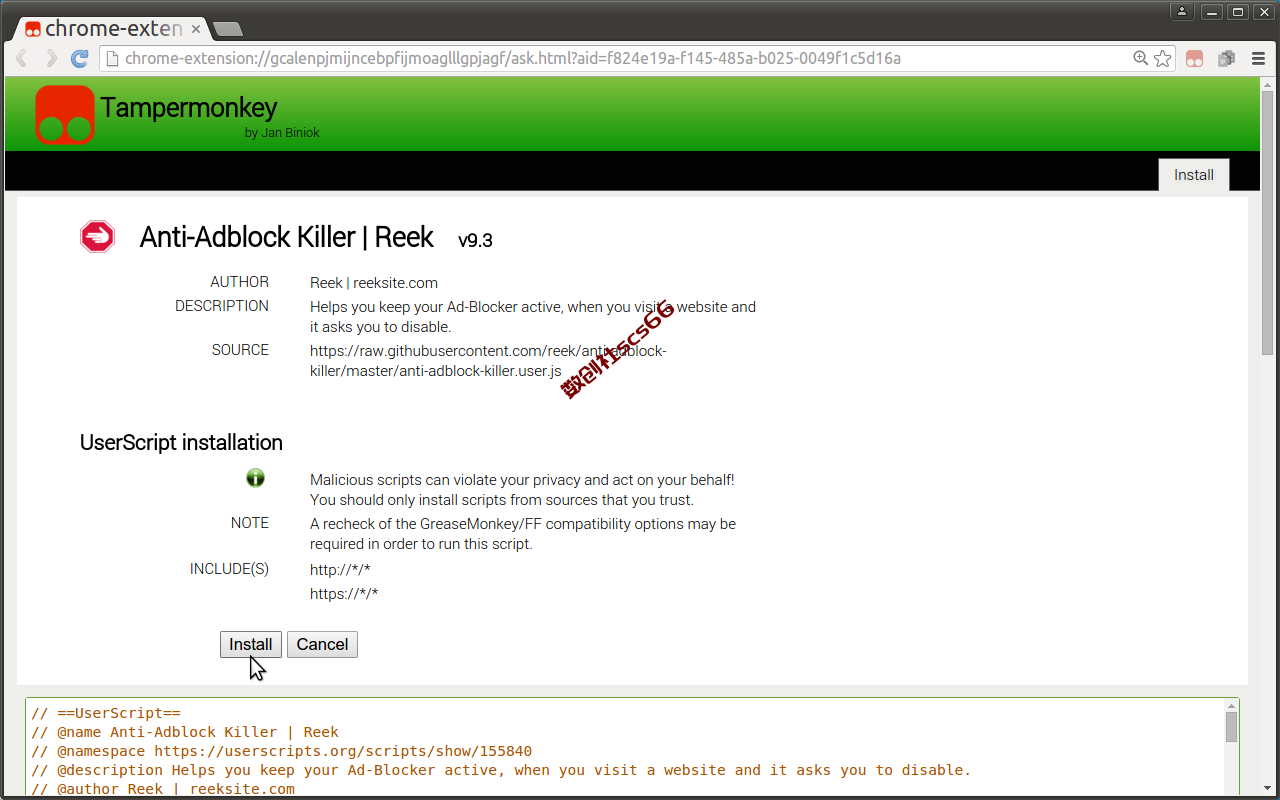Click the scroll-up arrow of code box

(1231, 705)
